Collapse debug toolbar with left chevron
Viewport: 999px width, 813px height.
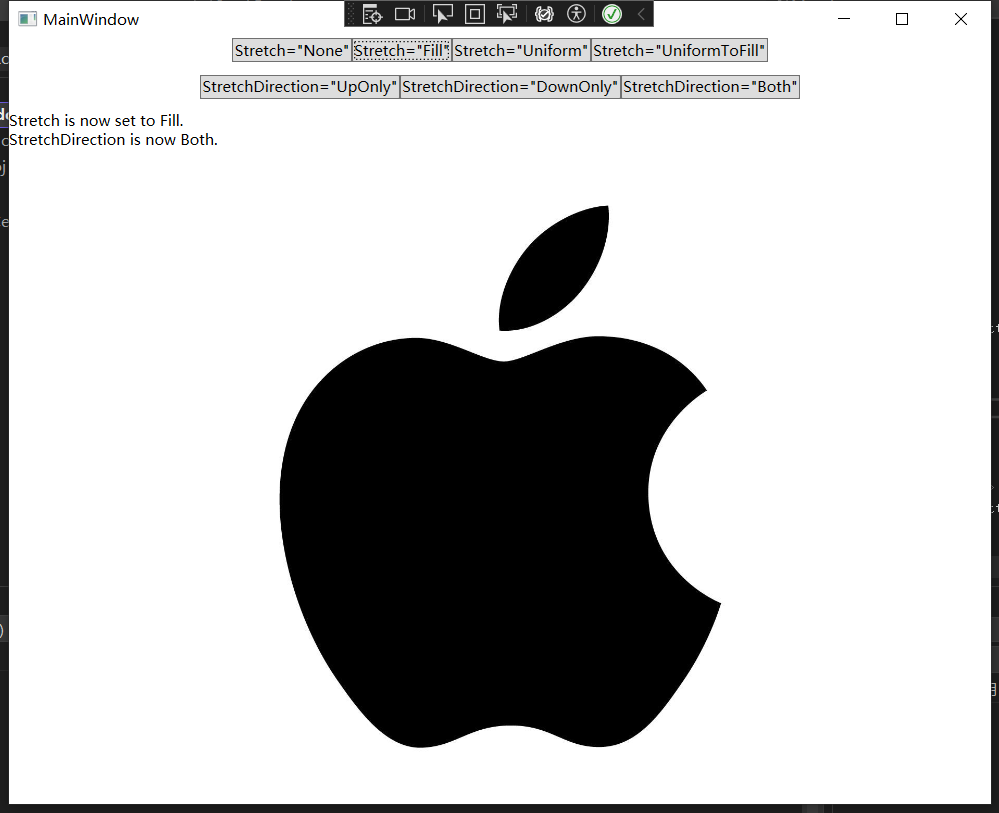pos(642,14)
